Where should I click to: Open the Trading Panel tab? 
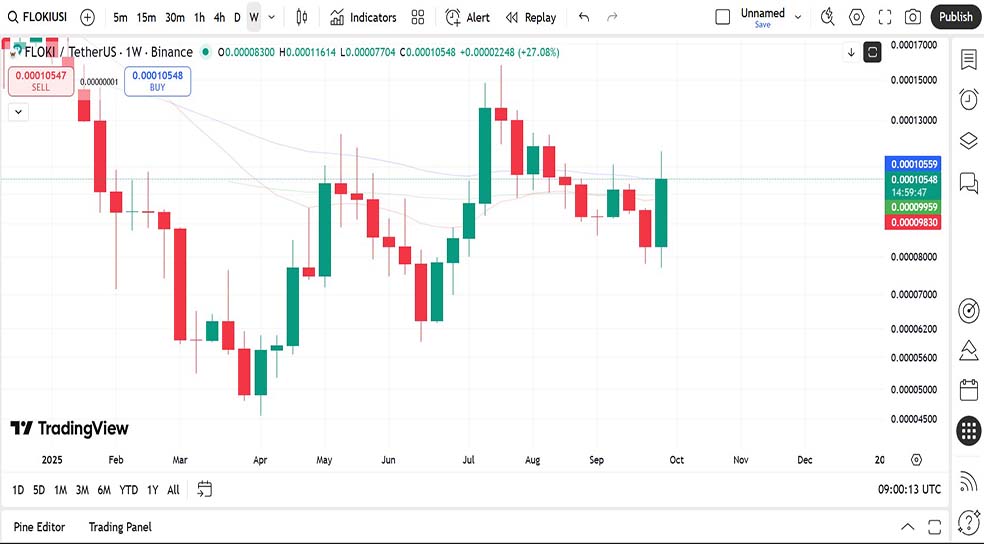click(120, 527)
